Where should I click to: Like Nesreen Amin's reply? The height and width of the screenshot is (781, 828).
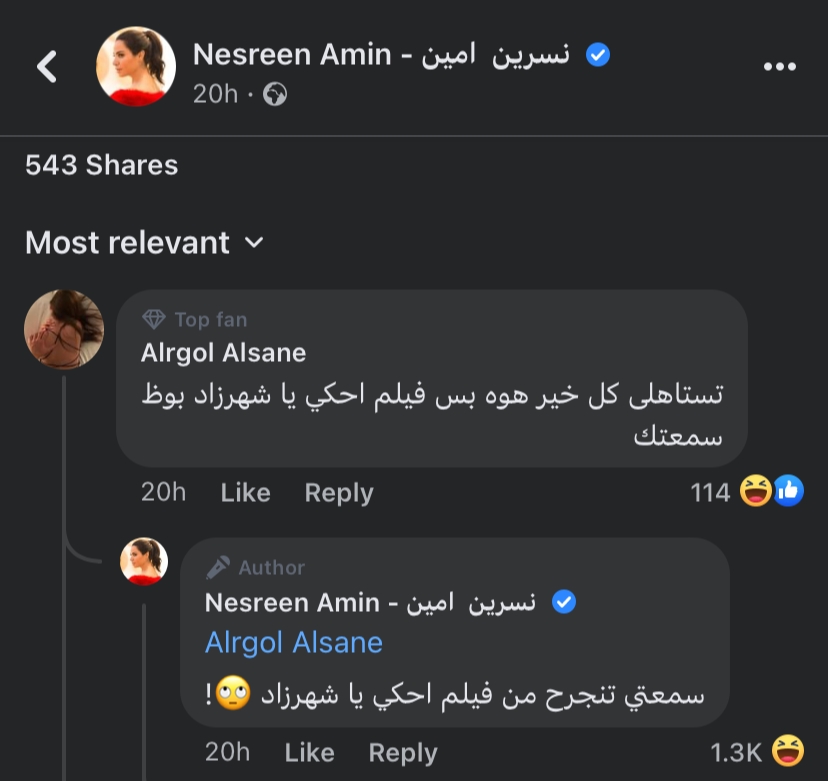pyautogui.click(x=309, y=752)
